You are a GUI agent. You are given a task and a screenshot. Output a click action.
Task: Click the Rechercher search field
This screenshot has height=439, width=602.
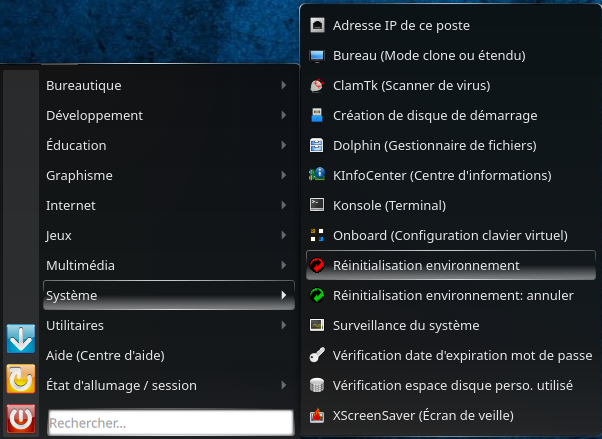[x=171, y=422]
